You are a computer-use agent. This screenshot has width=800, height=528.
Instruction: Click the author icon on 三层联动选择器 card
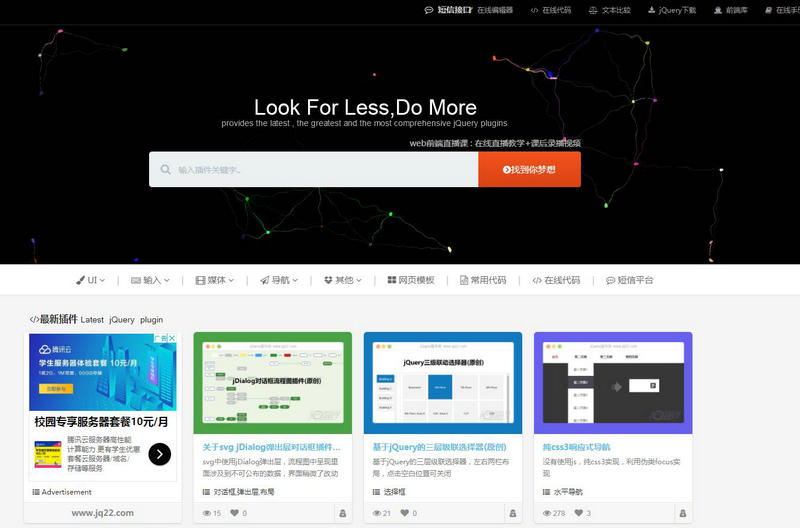pos(512,513)
